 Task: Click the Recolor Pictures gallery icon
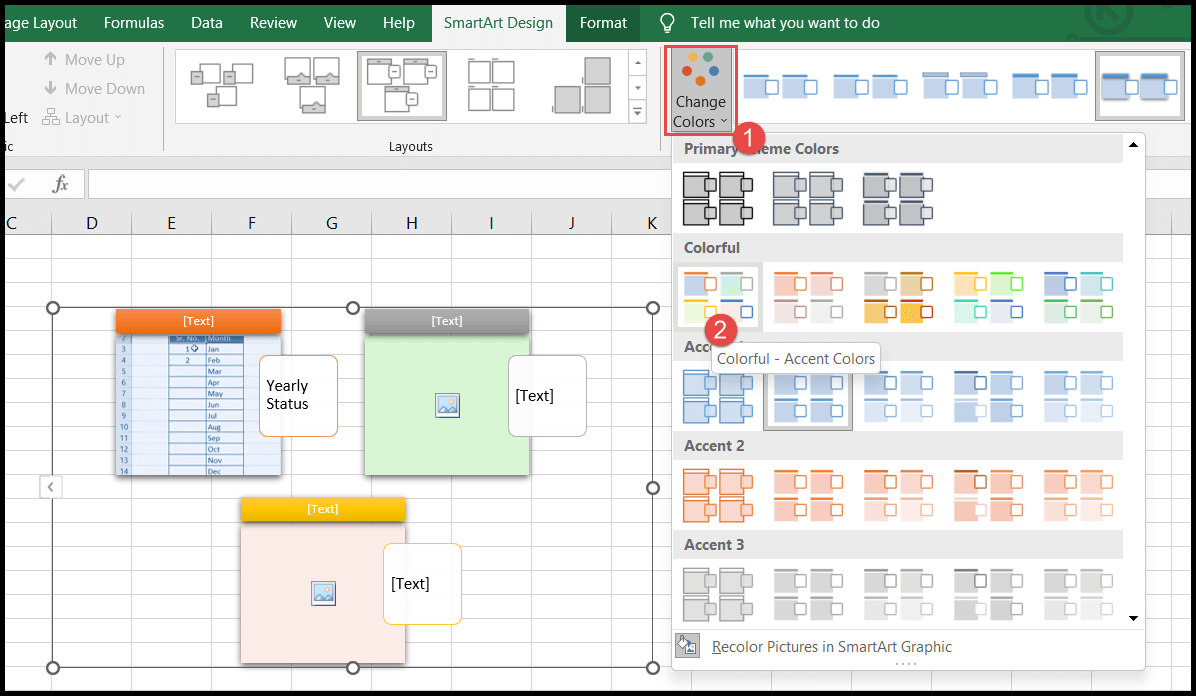(x=687, y=645)
